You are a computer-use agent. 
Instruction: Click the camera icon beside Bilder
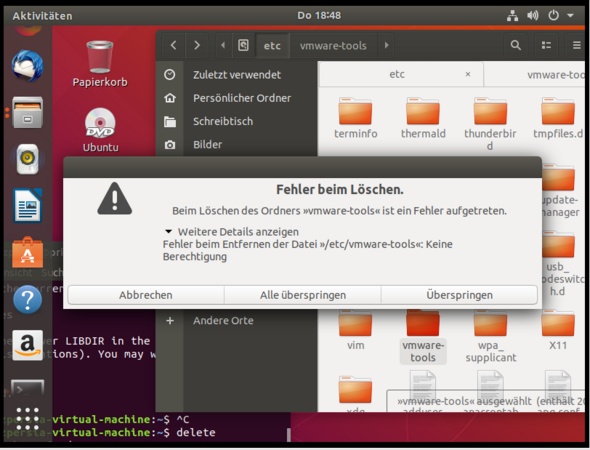point(170,145)
